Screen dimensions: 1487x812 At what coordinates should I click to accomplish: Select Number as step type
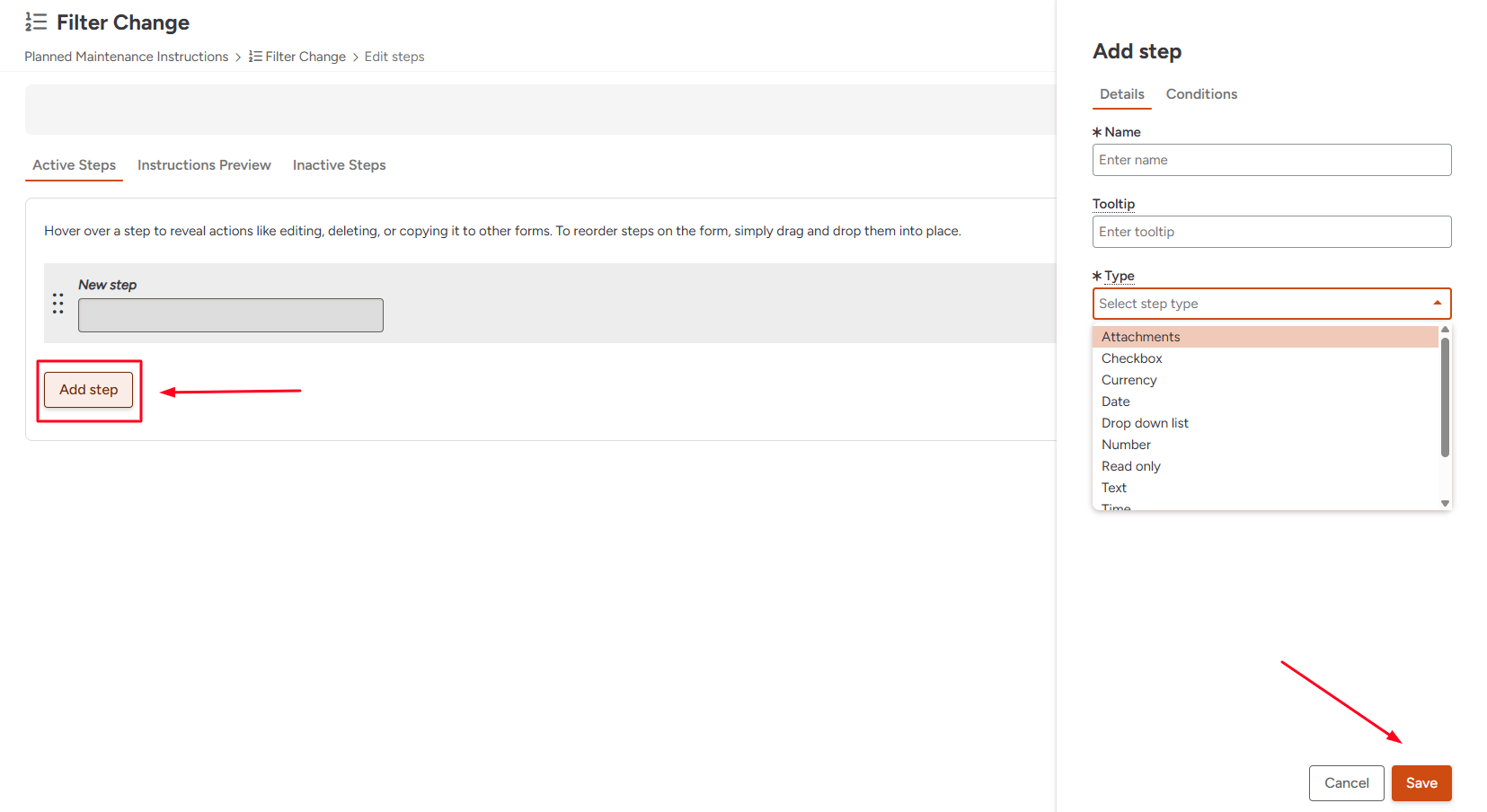pos(1126,445)
